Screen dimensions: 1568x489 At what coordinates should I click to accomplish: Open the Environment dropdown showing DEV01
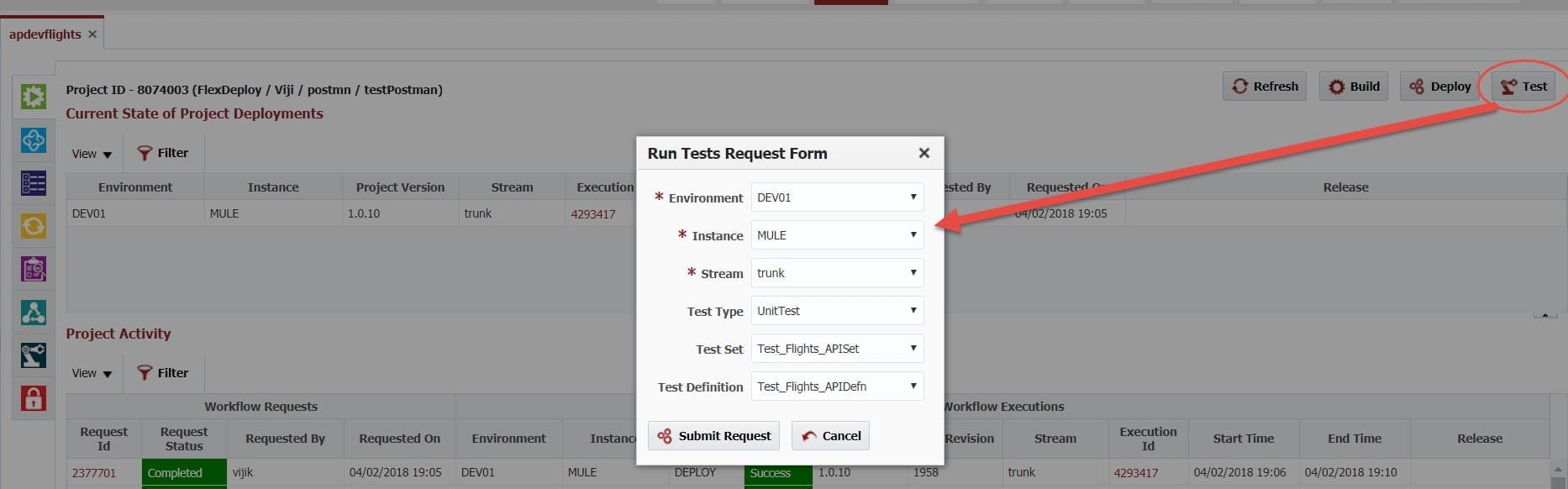[837, 197]
